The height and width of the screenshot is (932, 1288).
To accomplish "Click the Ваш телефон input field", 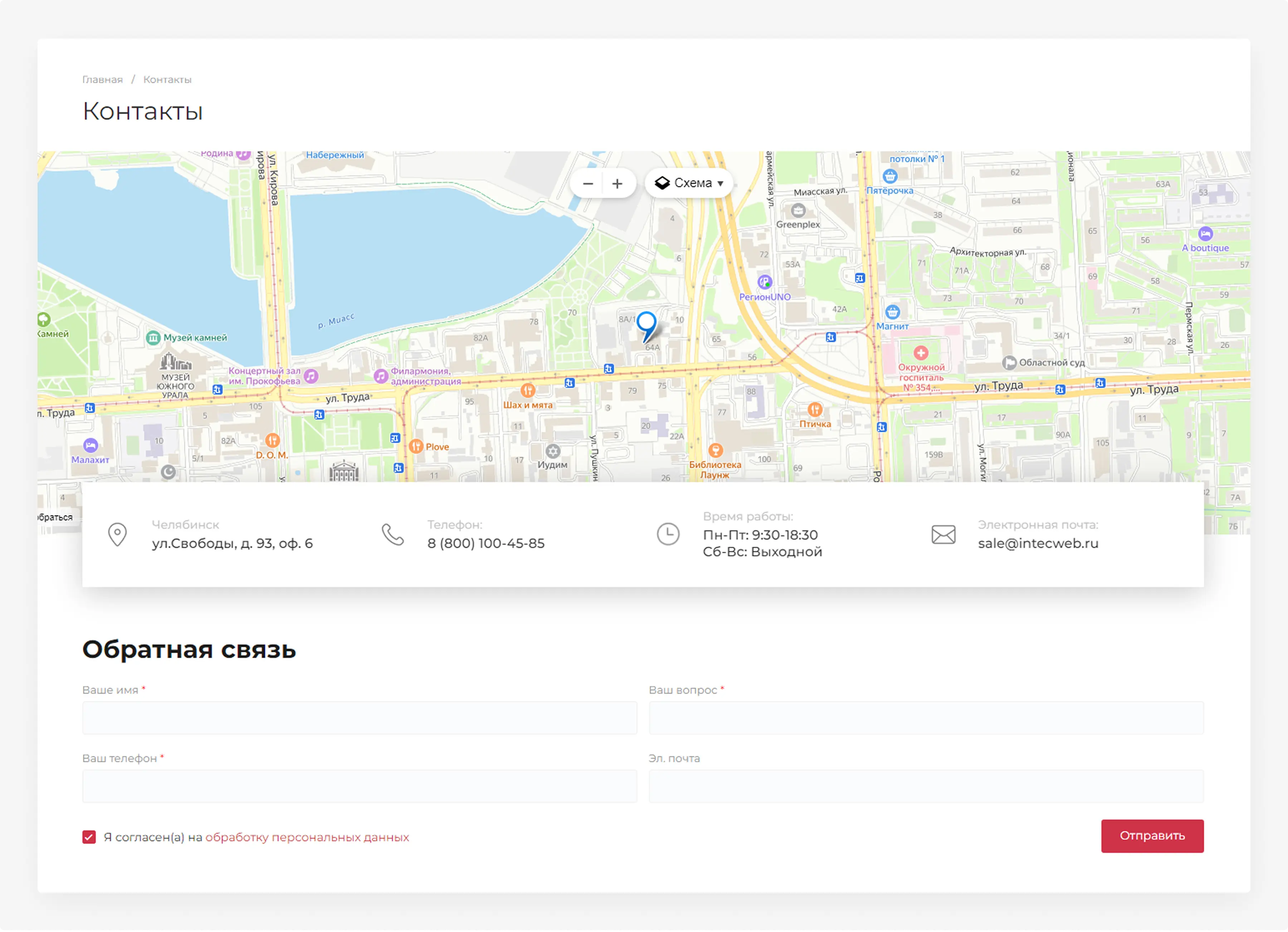I will pyautogui.click(x=360, y=786).
